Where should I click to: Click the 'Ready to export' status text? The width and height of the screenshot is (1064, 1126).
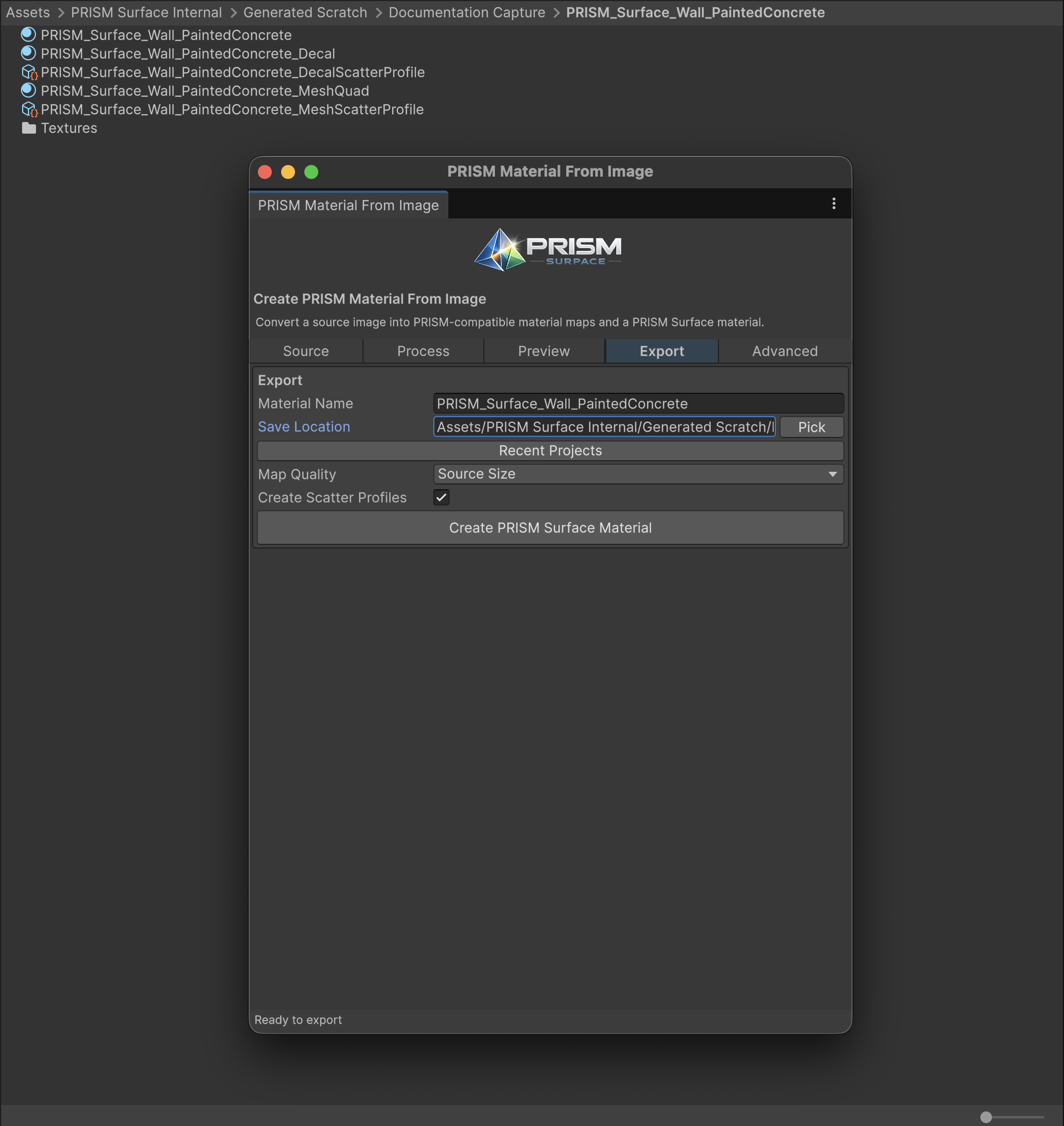coord(298,1020)
